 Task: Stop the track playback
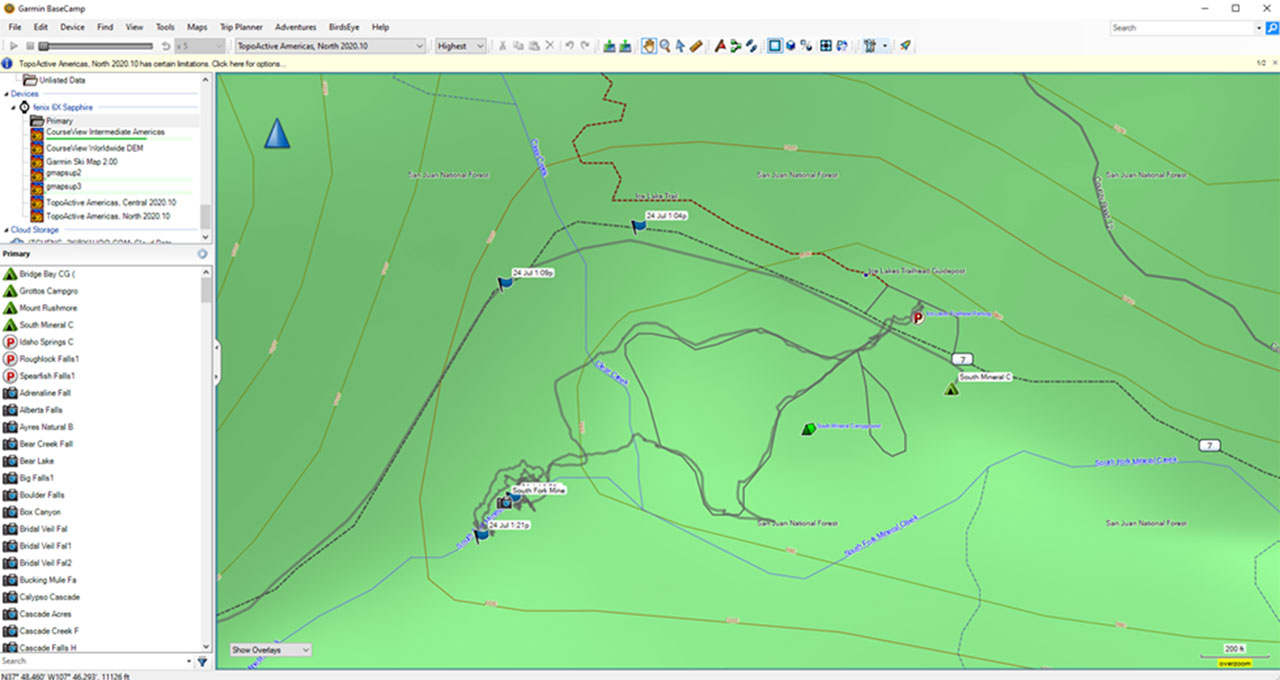[30, 46]
